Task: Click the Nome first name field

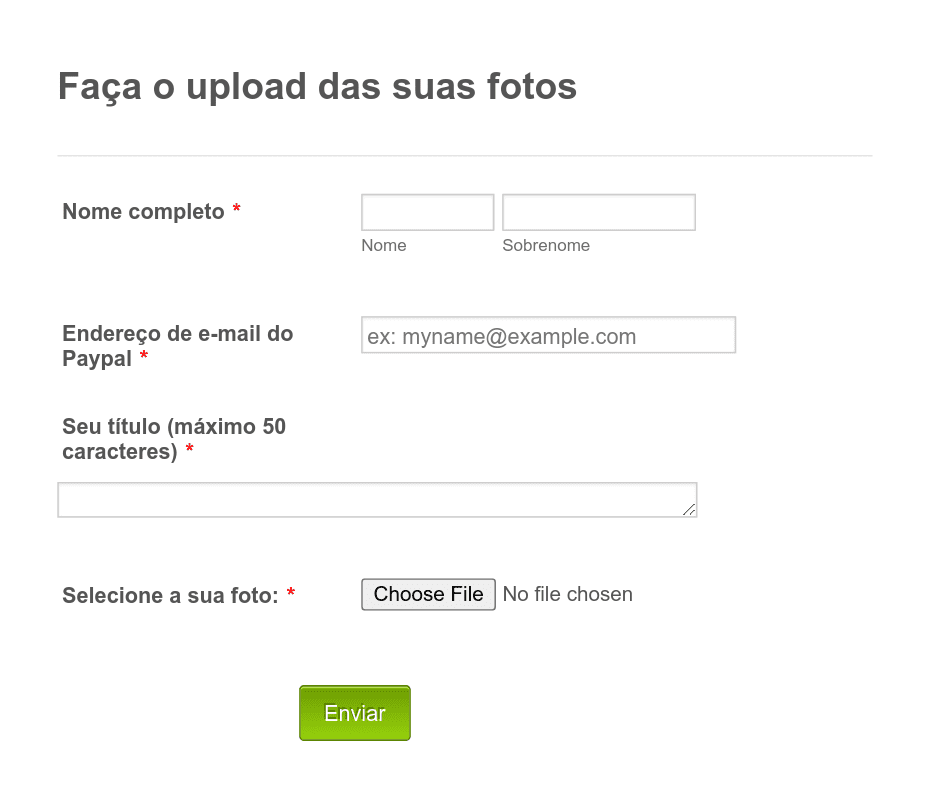Action: 427,212
